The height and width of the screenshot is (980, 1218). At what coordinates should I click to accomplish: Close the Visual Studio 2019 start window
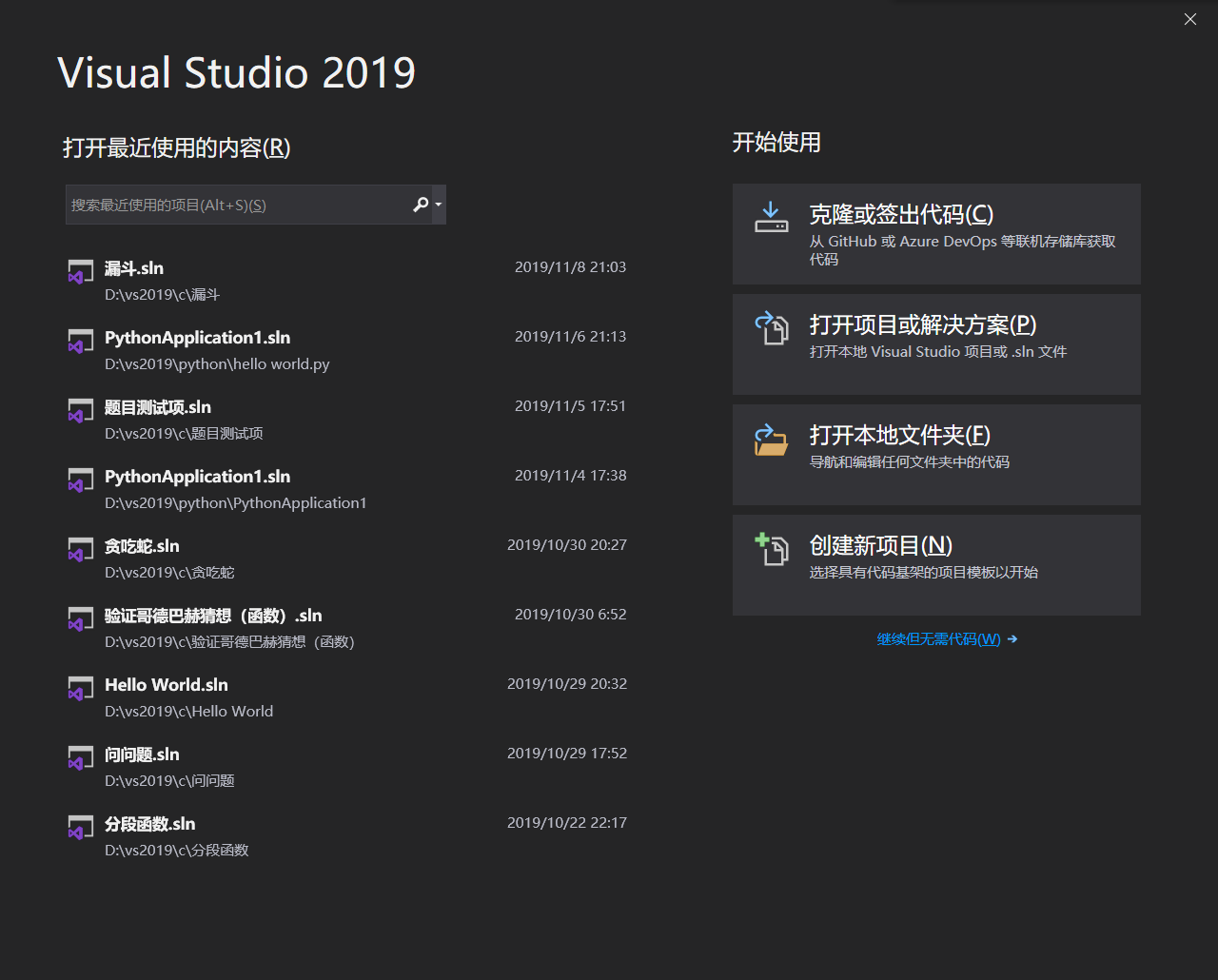coord(1189,19)
